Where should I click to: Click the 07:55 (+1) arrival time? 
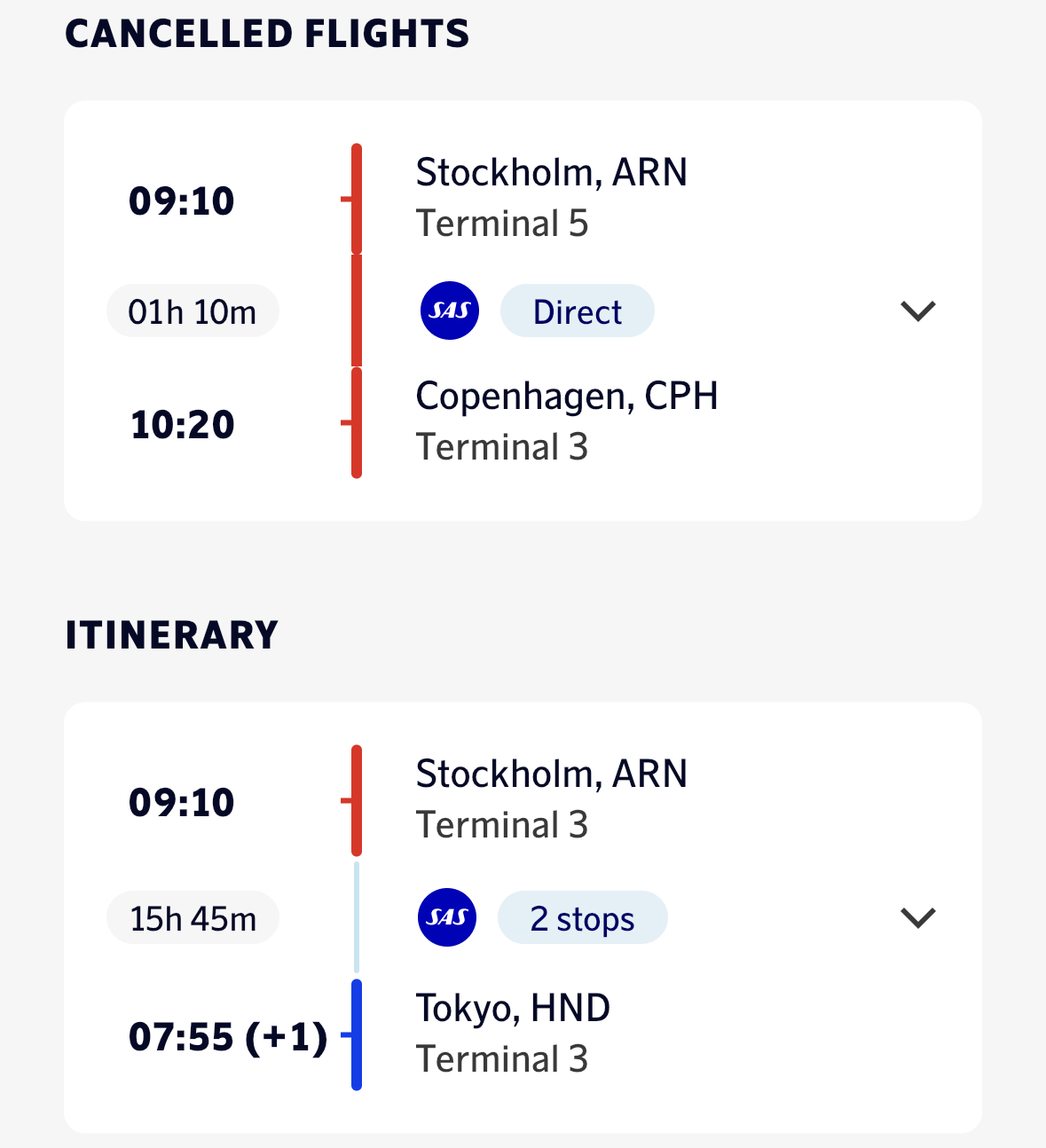(228, 1036)
